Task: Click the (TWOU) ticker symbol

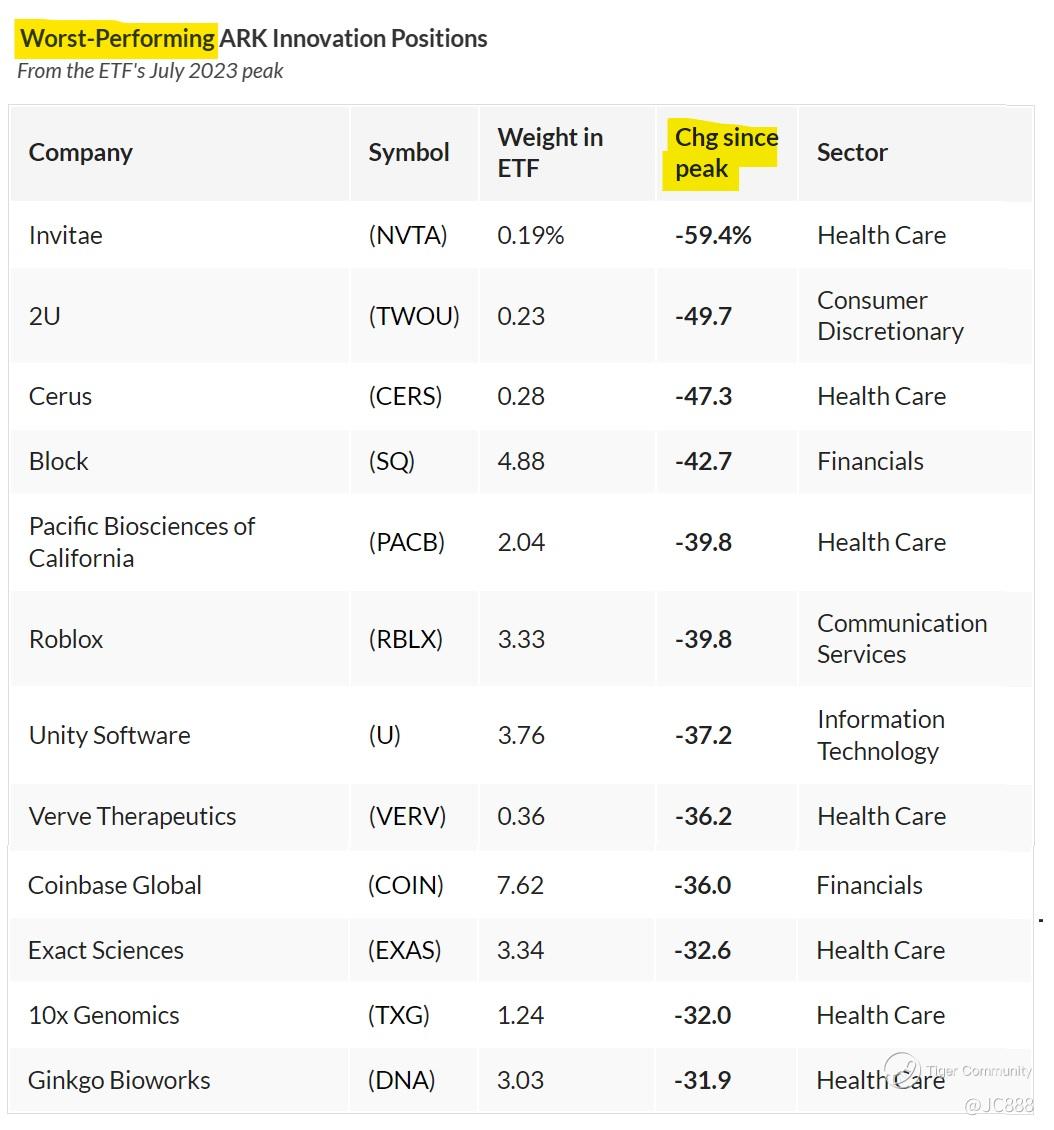Action: click(414, 316)
